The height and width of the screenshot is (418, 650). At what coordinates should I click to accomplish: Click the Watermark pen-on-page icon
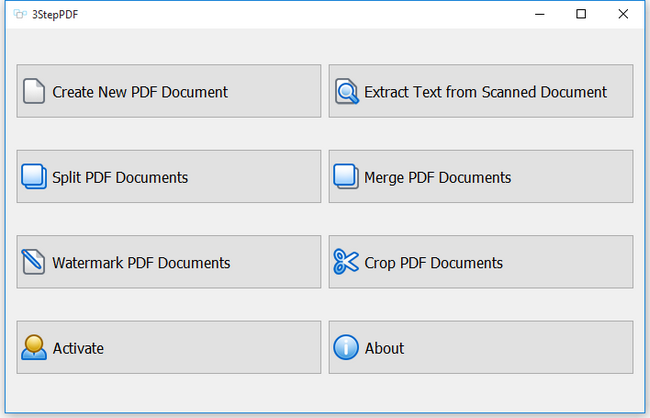pyautogui.click(x=34, y=263)
